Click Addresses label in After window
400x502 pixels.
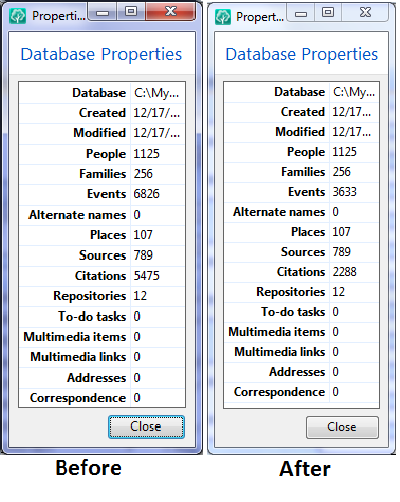click(297, 372)
